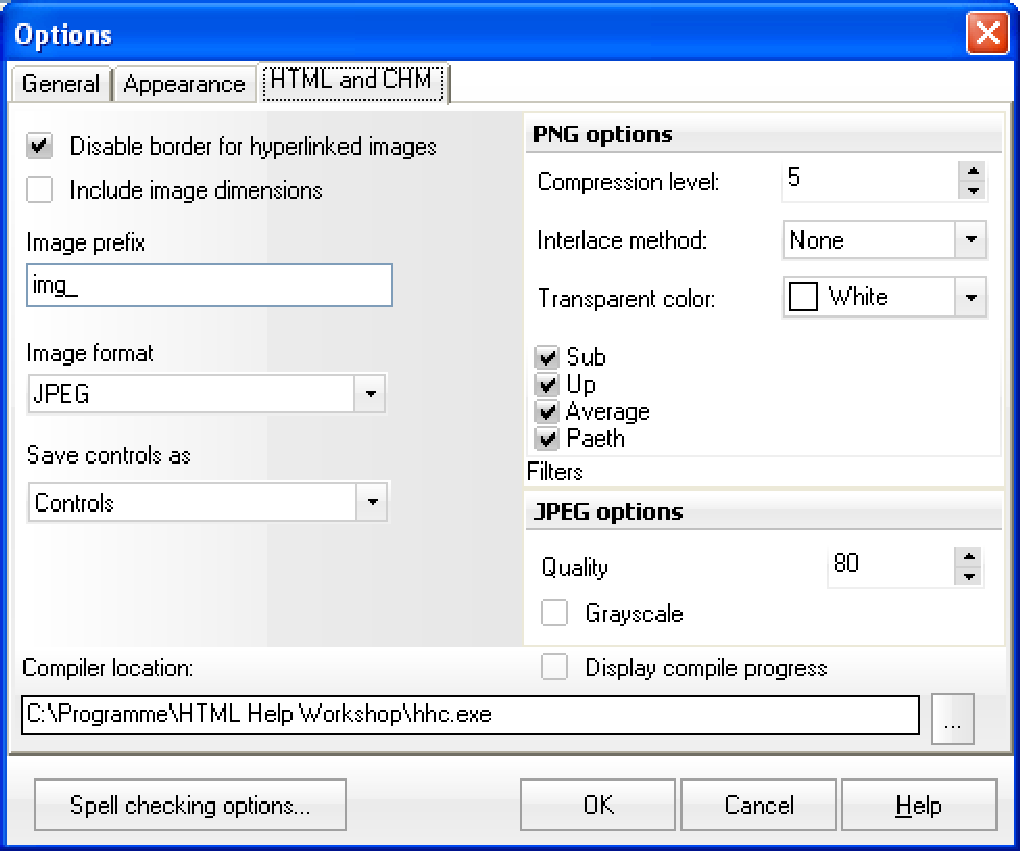The width and height of the screenshot is (1020, 851).
Task: Open the Interlace method dropdown
Action: [x=970, y=240]
